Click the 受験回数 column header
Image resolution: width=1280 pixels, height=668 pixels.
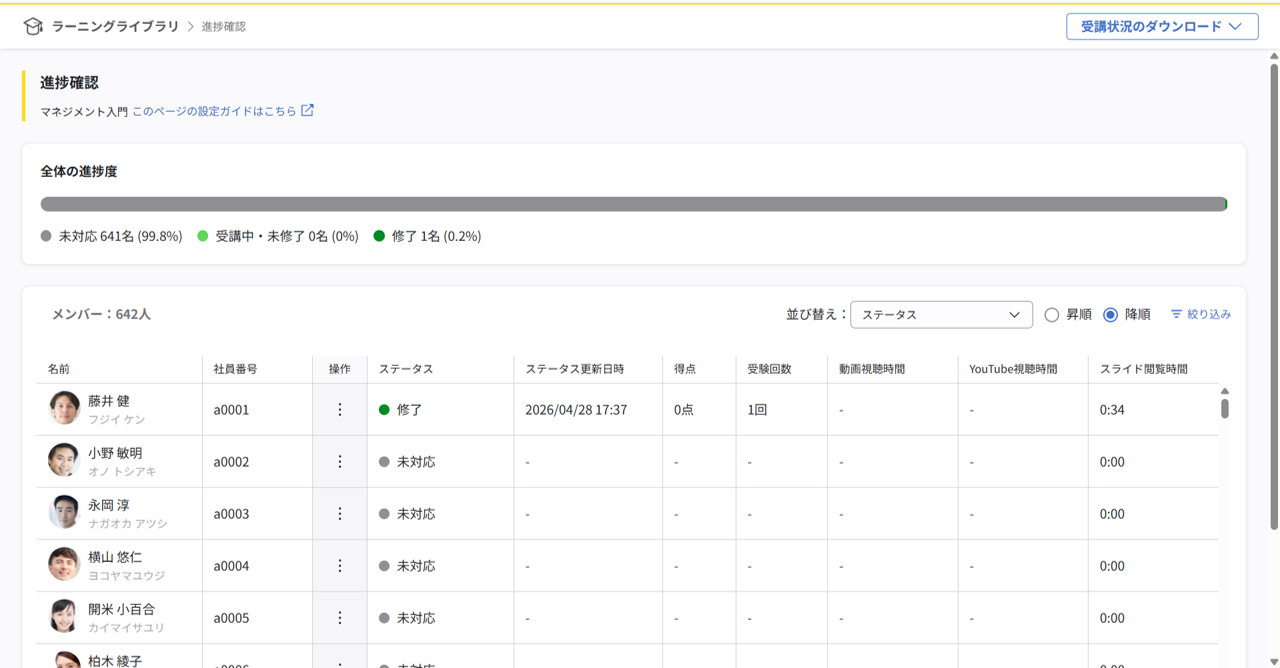pyautogui.click(x=769, y=369)
